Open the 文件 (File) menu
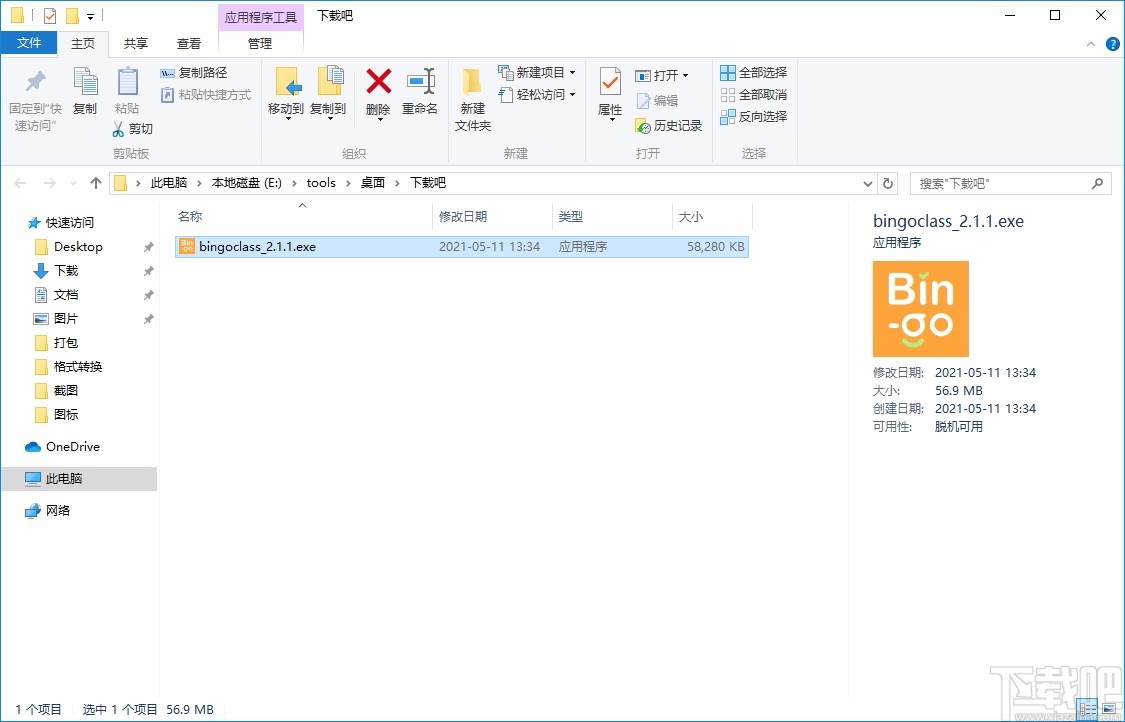Viewport: 1125px width, 722px height. tap(30, 43)
